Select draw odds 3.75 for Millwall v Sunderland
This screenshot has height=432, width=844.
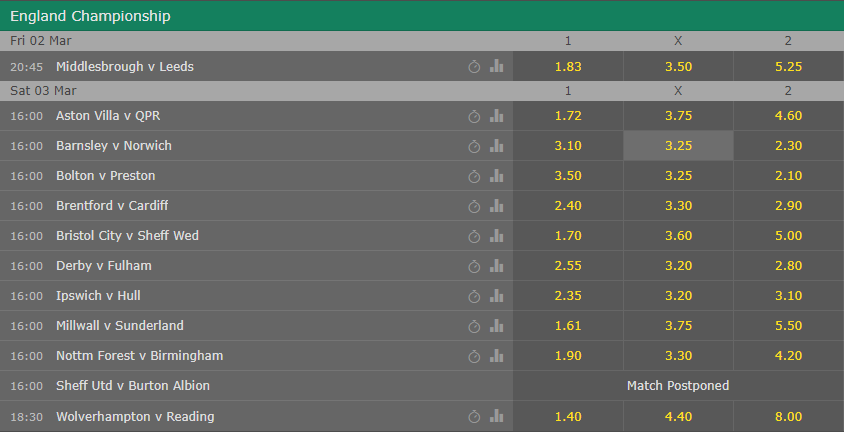pos(678,325)
